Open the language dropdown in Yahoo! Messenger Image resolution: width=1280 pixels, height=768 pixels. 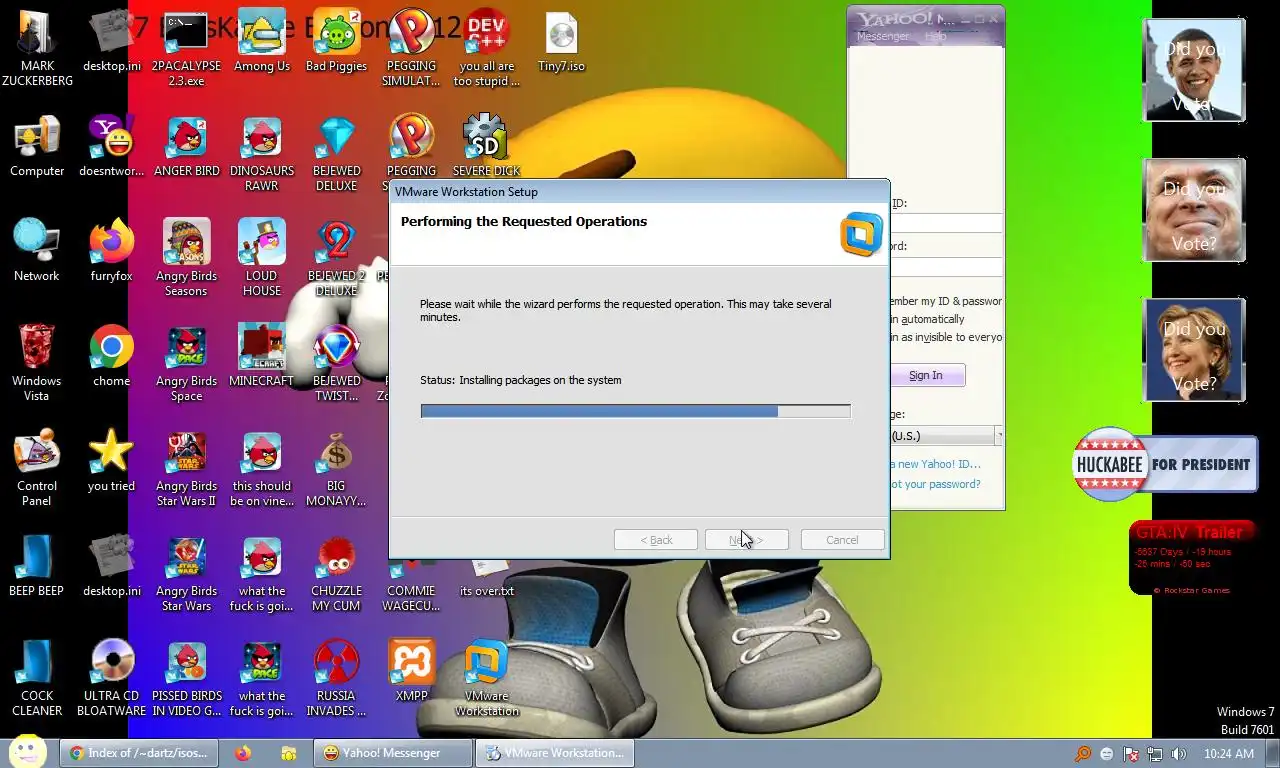tap(997, 435)
